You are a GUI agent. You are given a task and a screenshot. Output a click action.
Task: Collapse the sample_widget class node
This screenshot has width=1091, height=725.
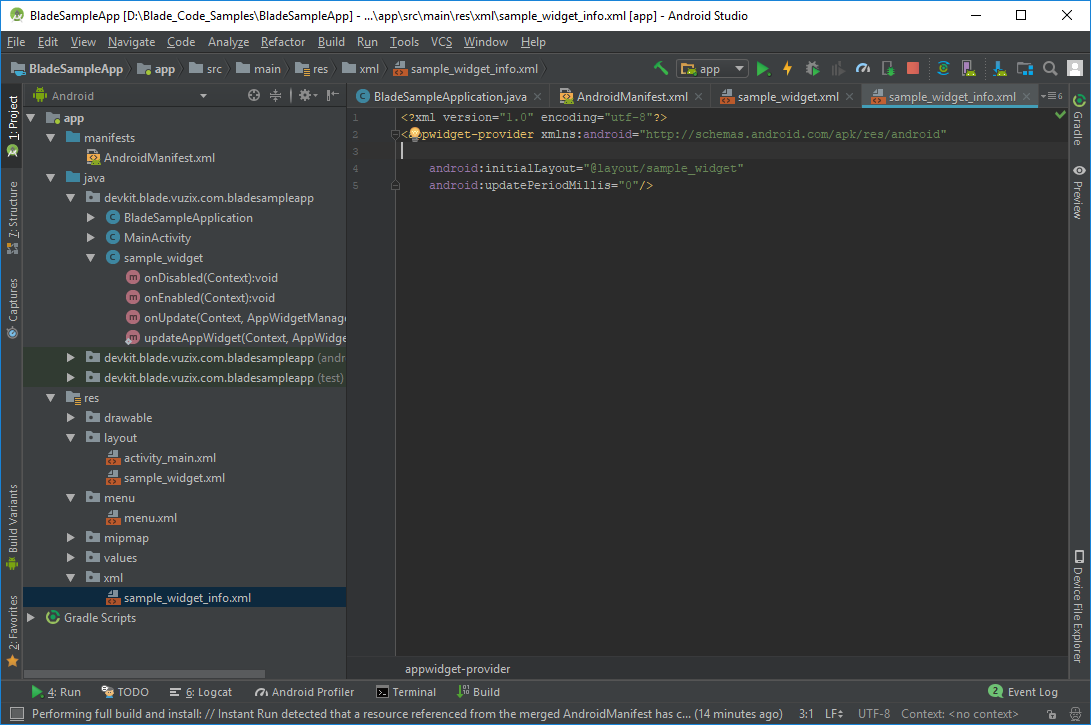[x=90, y=257]
